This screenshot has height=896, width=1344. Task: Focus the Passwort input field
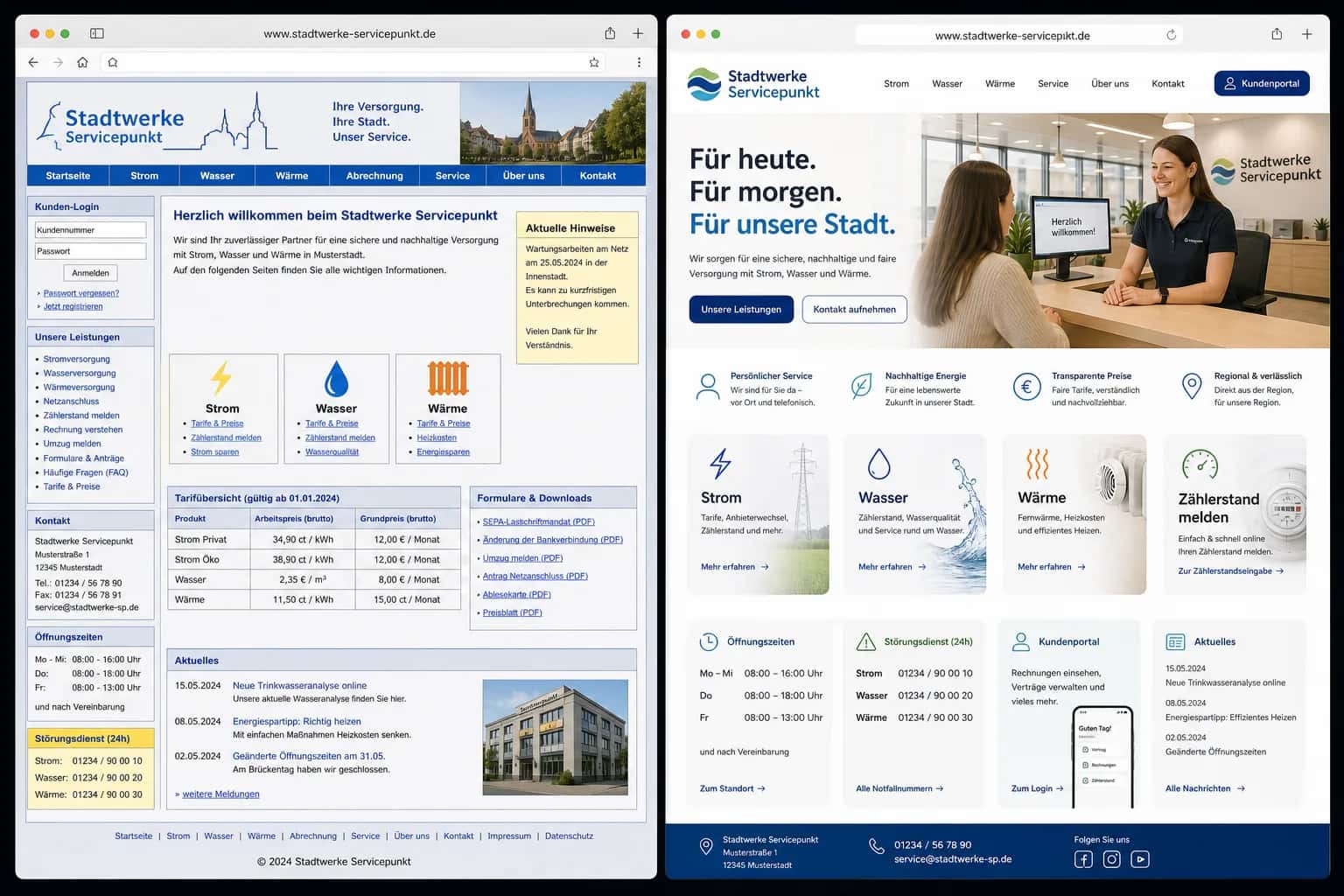90,251
